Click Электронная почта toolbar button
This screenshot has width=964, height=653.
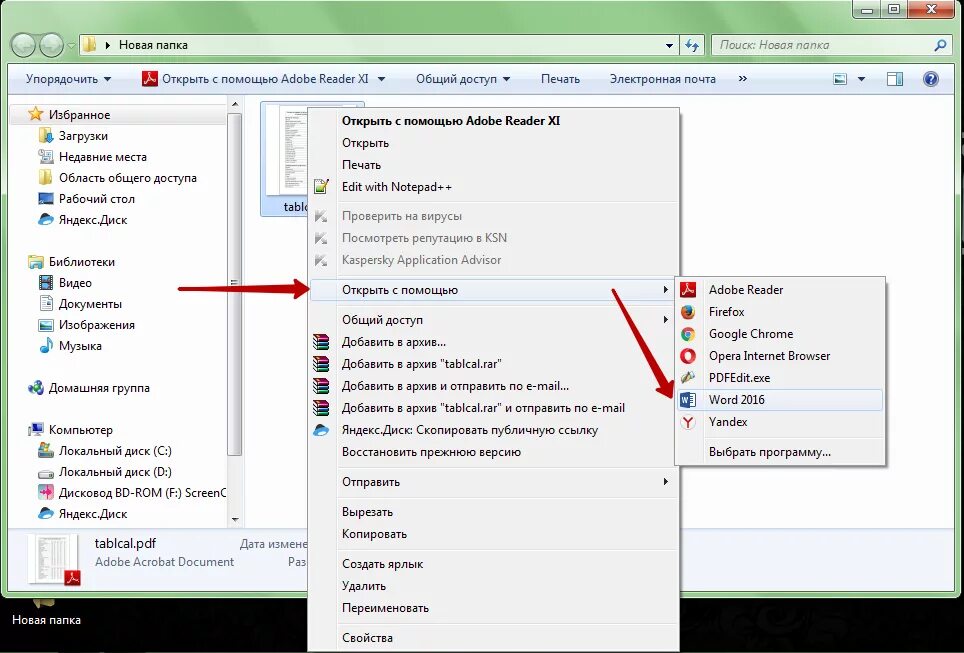tap(662, 79)
